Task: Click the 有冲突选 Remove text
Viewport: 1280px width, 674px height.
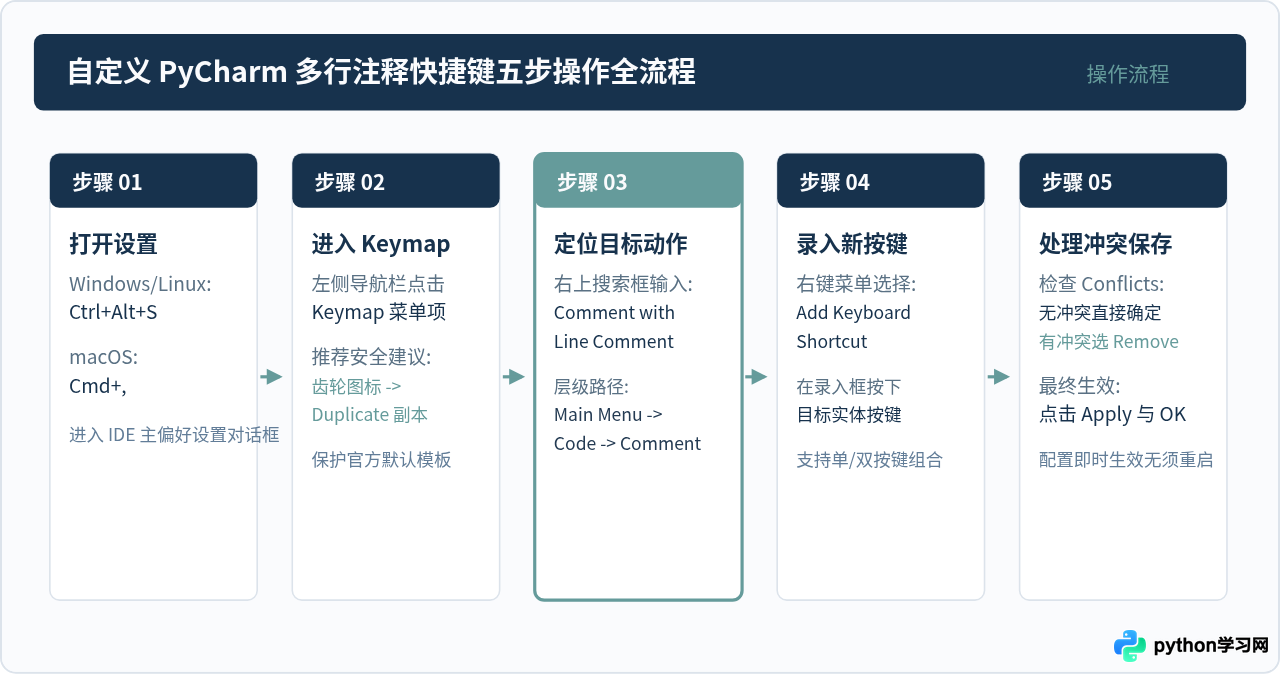Action: pyautogui.click(x=1109, y=342)
